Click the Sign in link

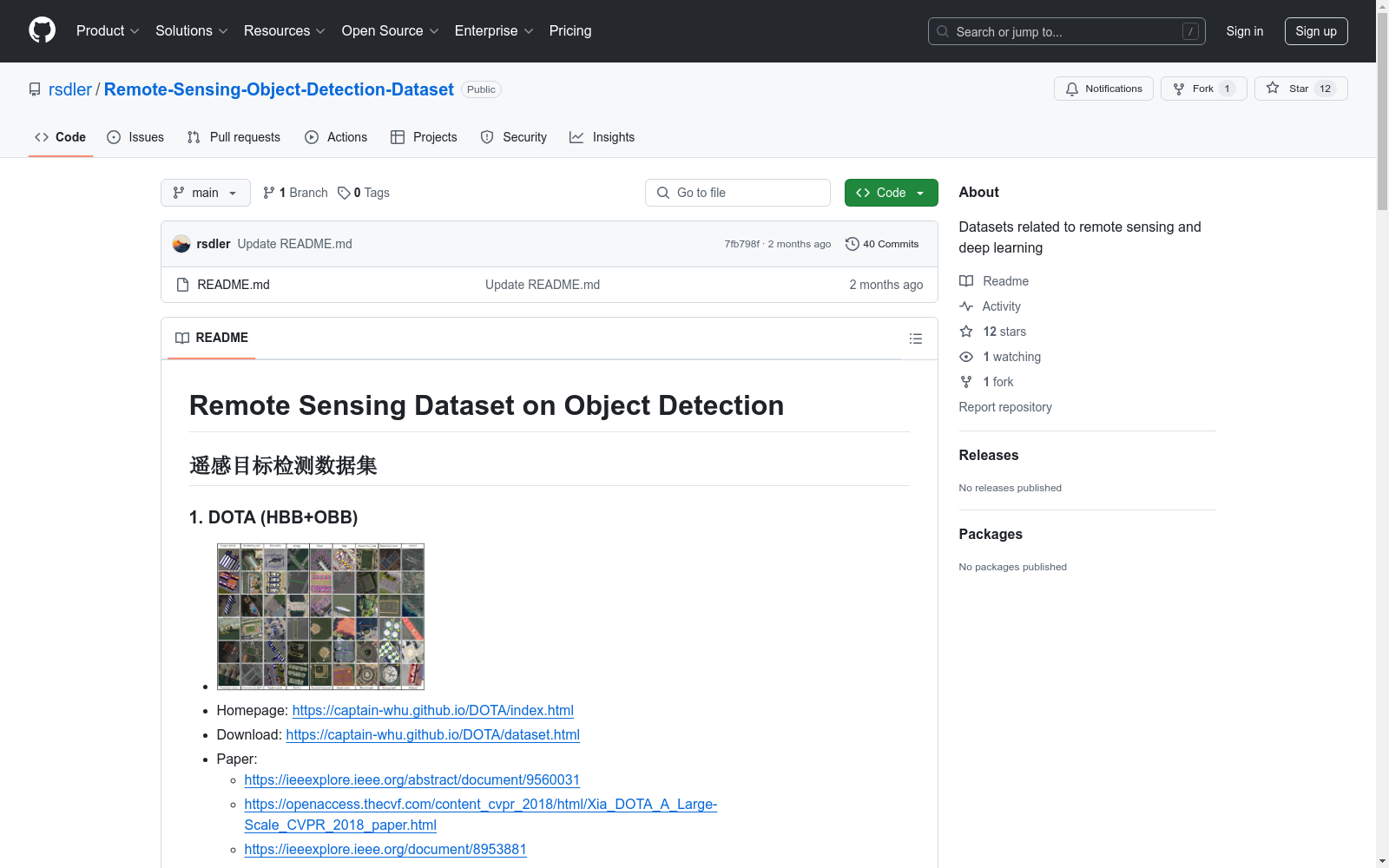[1245, 31]
